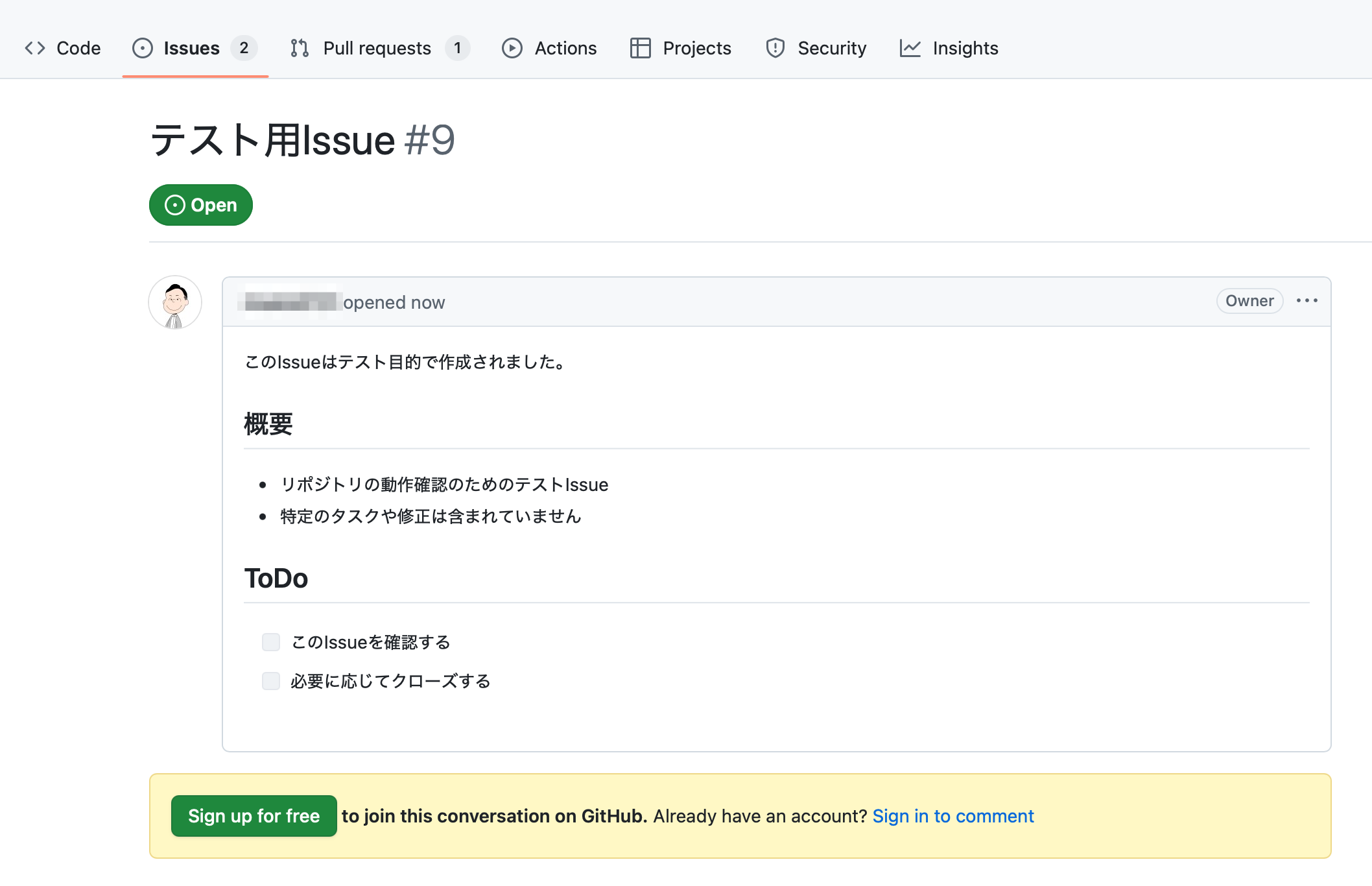Screen dimensions: 1372x886
Task: Click the issue number #9
Action: [430, 140]
